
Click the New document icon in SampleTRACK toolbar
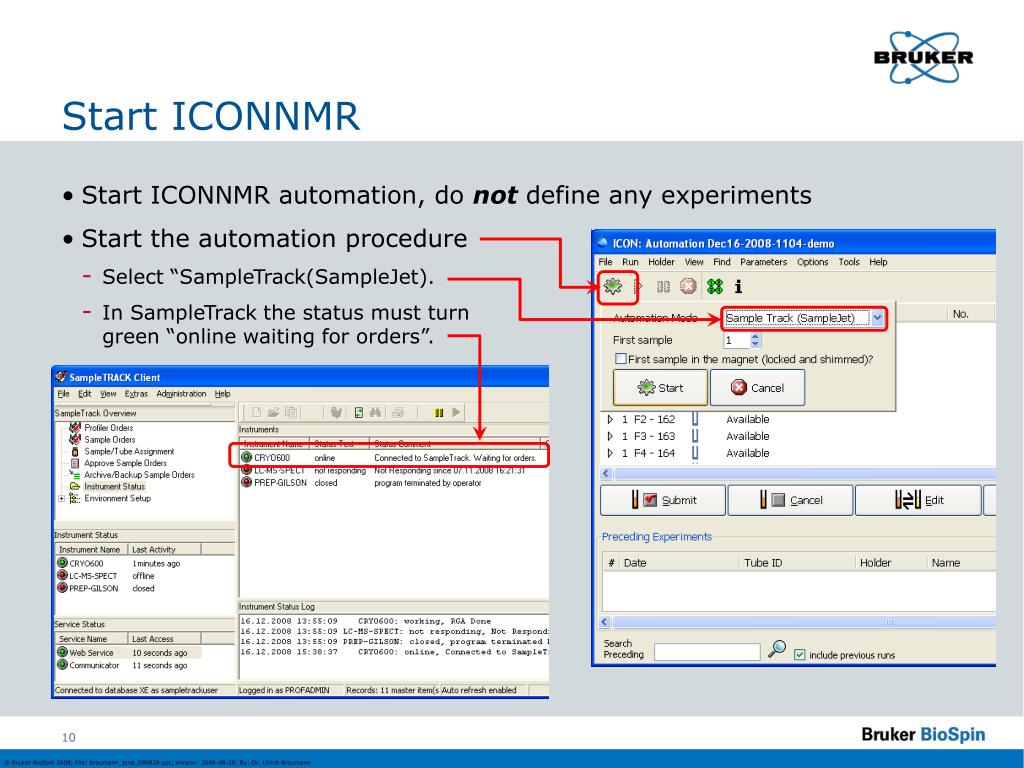coord(257,412)
